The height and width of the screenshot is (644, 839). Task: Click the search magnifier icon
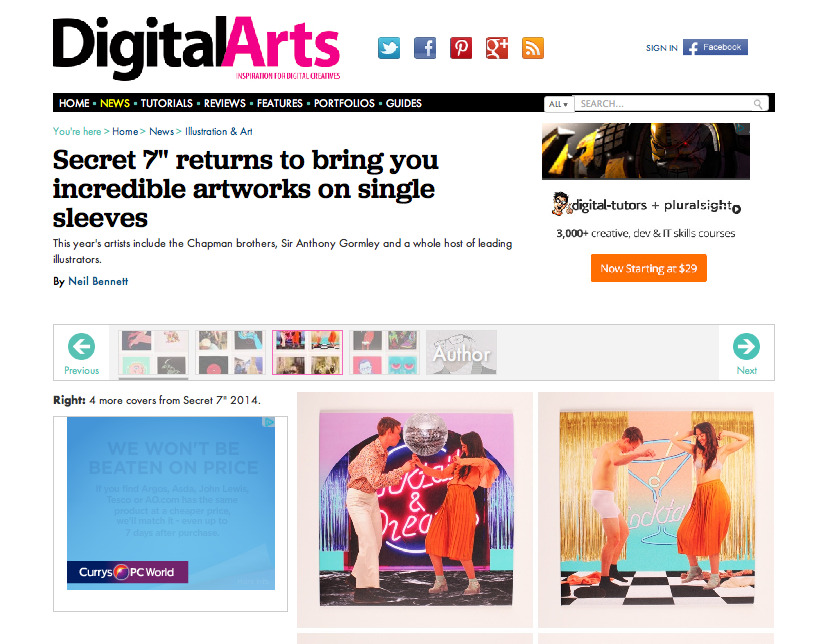(x=758, y=104)
